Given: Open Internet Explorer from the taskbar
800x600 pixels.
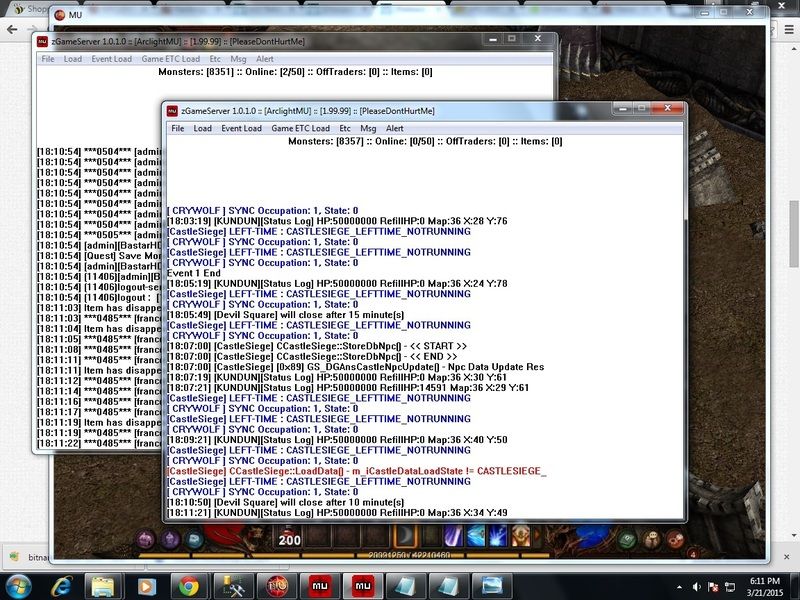Looking at the screenshot, I should coord(62,584).
